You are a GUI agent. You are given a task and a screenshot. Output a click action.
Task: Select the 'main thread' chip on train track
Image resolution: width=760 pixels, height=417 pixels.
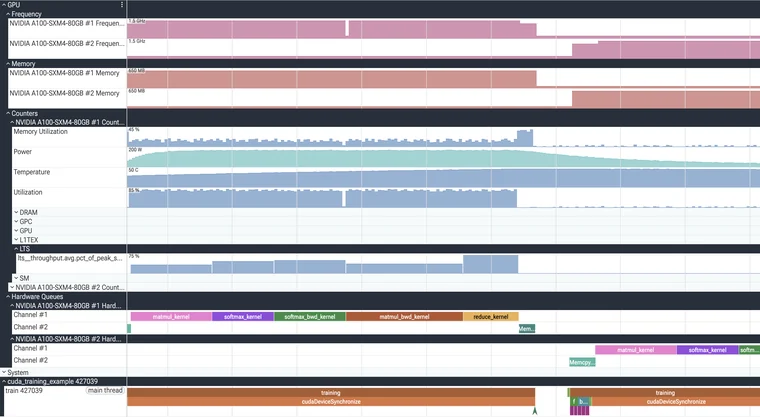[105, 390]
